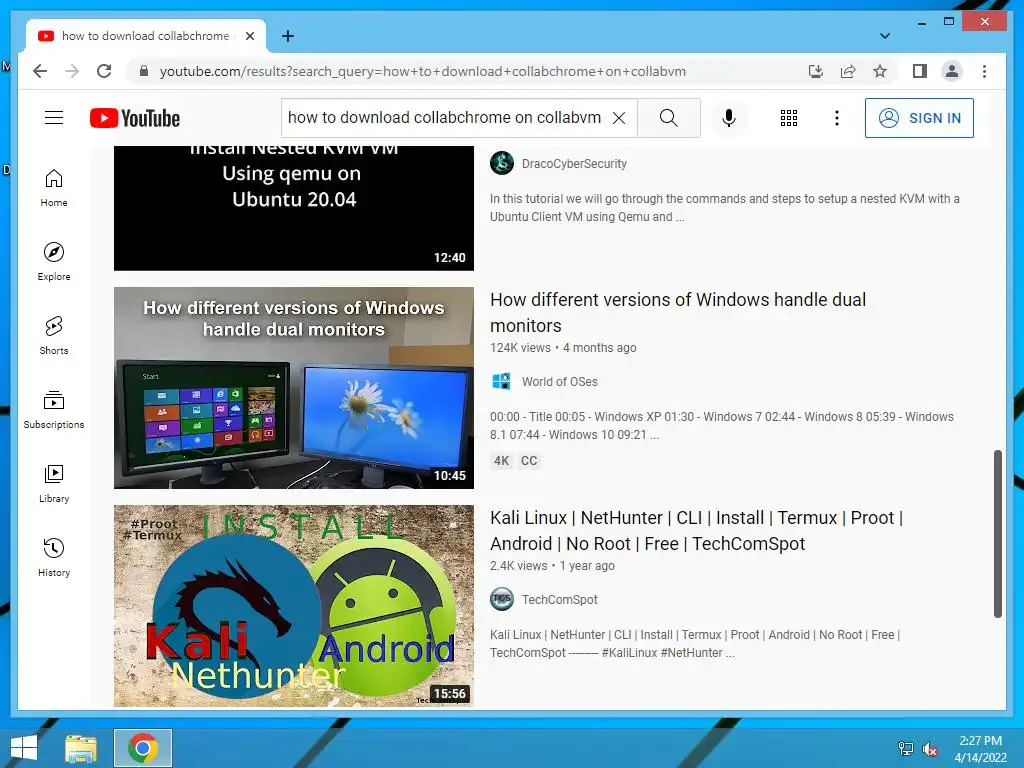The height and width of the screenshot is (768, 1024).
Task: Play the nested KVM qemu video thumbnail
Action: coord(294,208)
